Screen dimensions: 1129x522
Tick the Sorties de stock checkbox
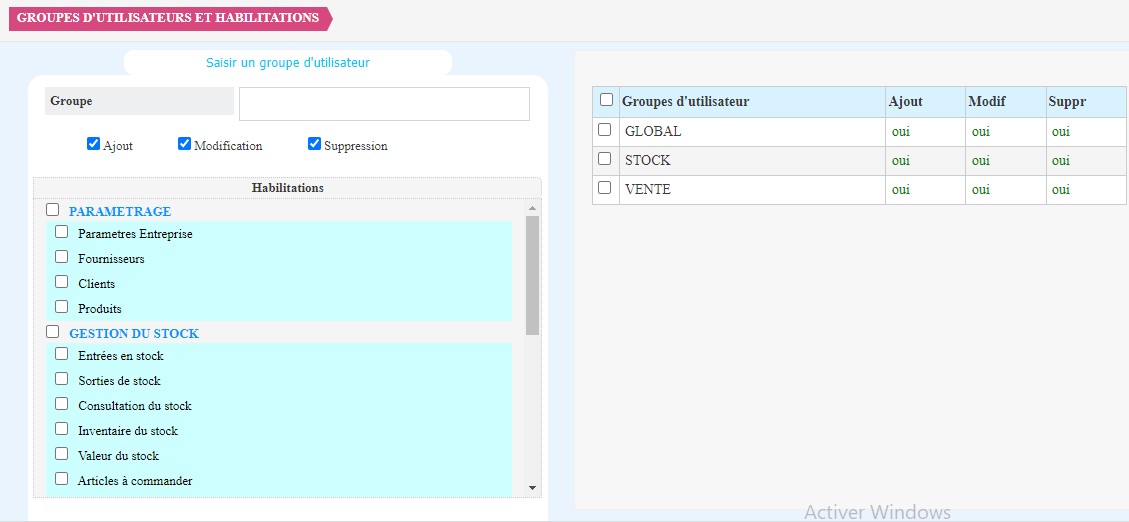click(62, 379)
